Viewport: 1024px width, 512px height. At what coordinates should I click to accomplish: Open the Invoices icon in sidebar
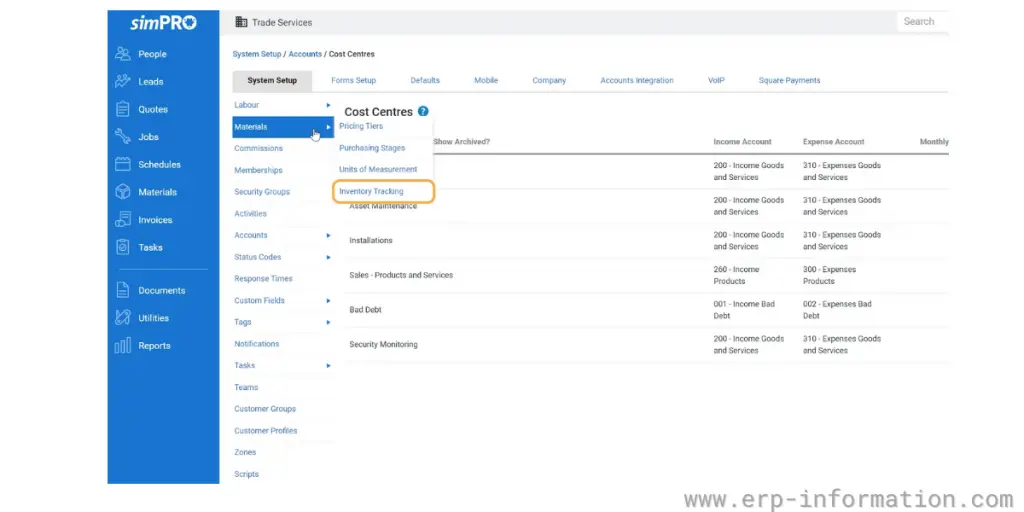coord(123,220)
